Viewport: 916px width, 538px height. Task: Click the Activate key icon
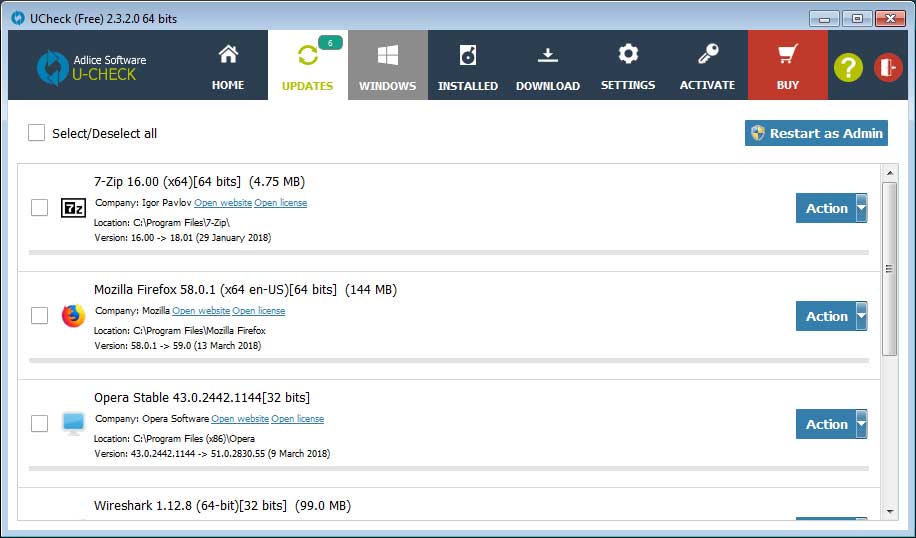click(707, 54)
